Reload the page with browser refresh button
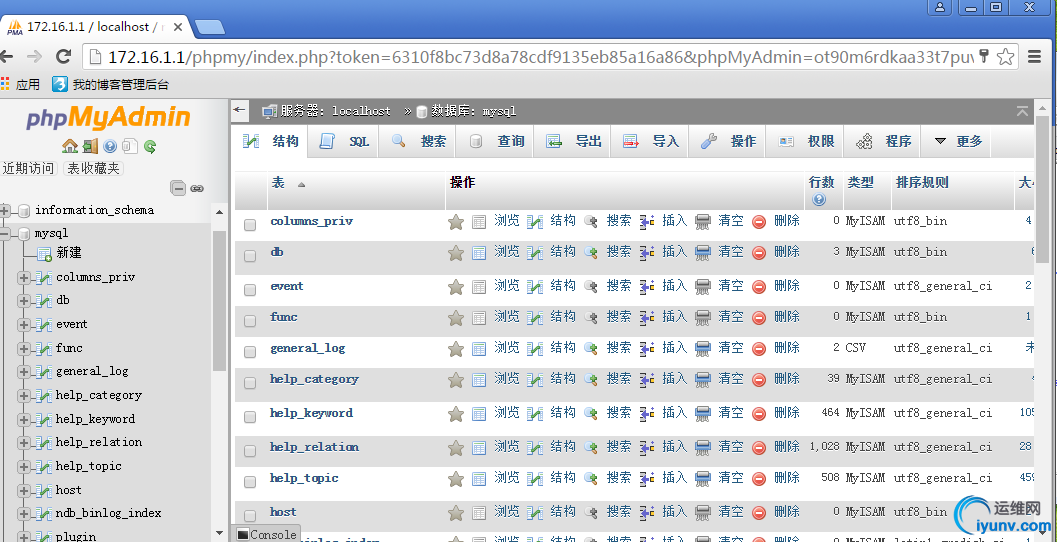The height and width of the screenshot is (542, 1057). tap(63, 57)
